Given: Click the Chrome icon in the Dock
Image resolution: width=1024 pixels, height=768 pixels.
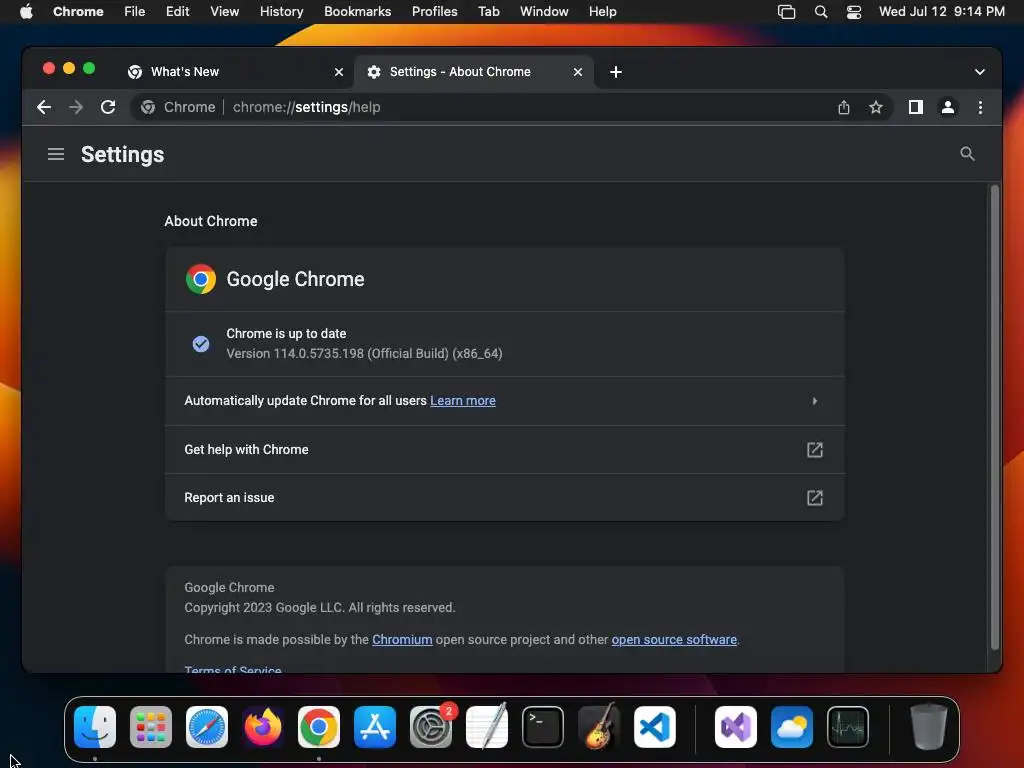Looking at the screenshot, I should (x=319, y=727).
